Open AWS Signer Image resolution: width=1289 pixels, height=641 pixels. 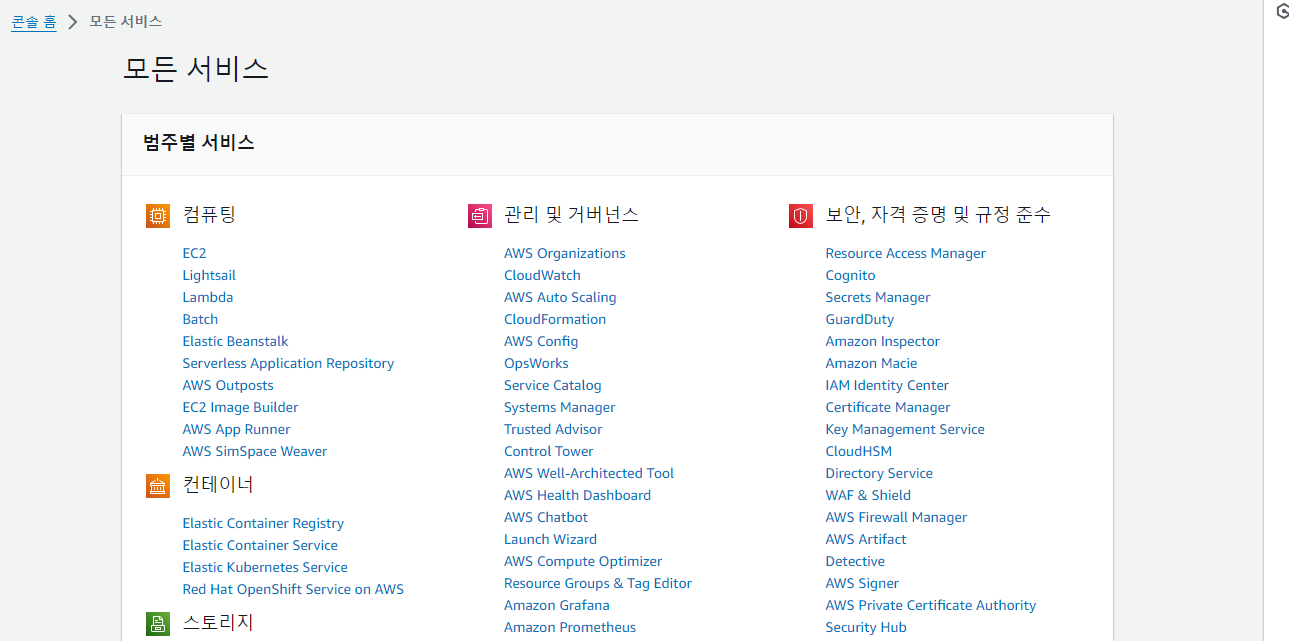[862, 583]
